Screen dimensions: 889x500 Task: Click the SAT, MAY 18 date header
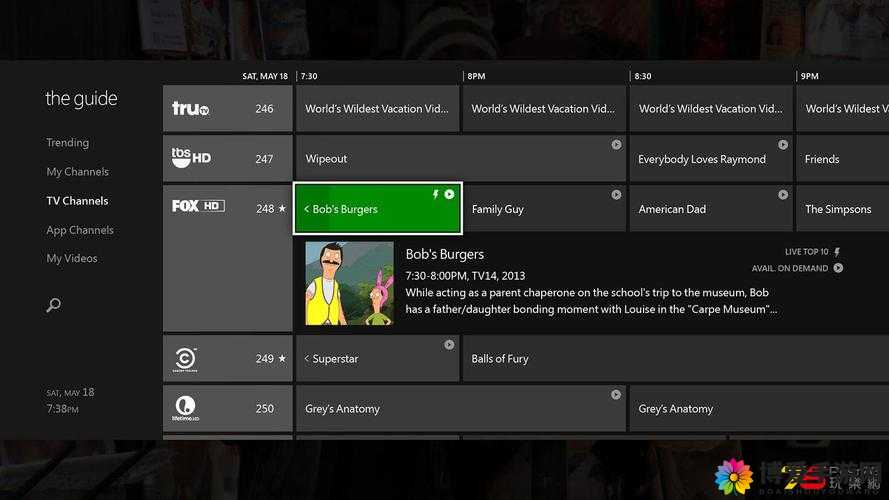(x=265, y=76)
